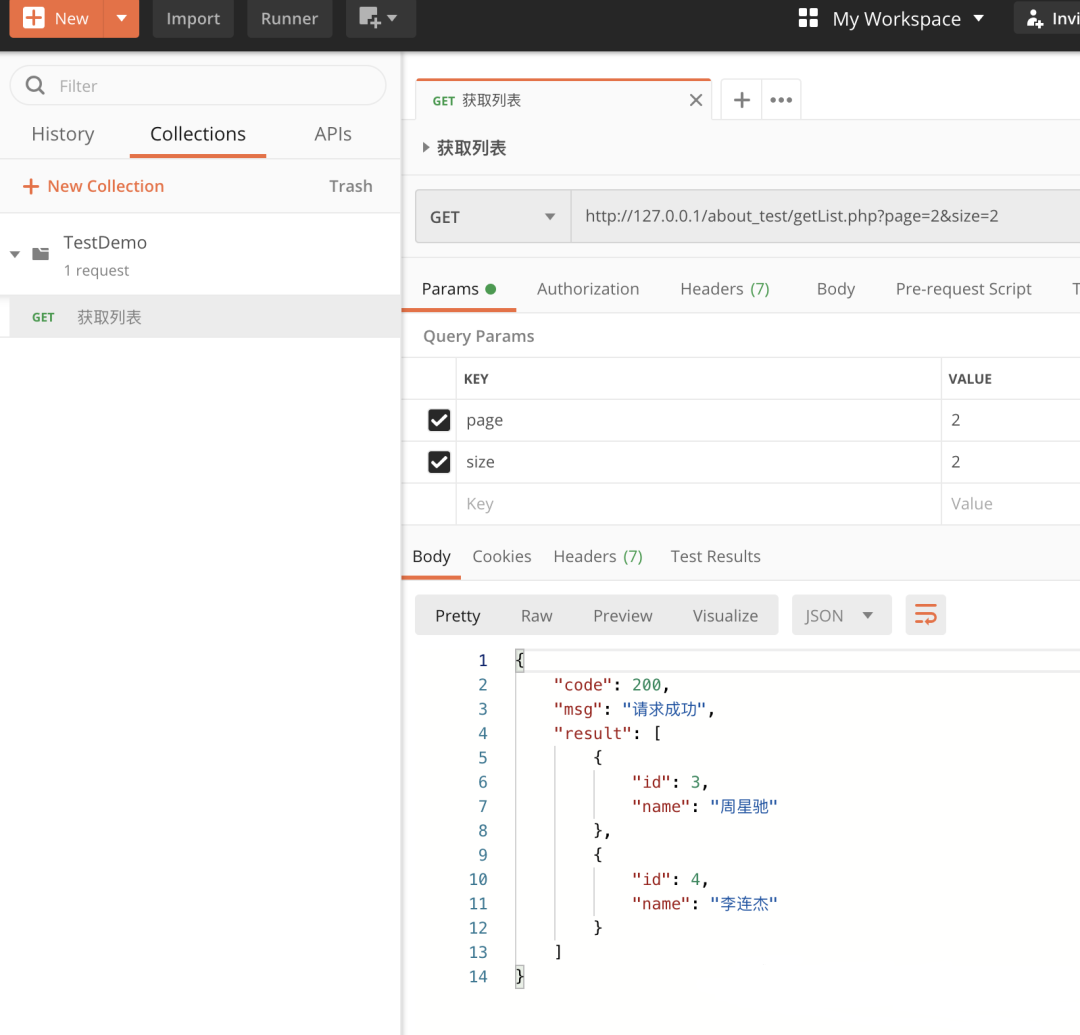
Task: Uncheck the size parameter checkbox
Action: [x=439, y=461]
